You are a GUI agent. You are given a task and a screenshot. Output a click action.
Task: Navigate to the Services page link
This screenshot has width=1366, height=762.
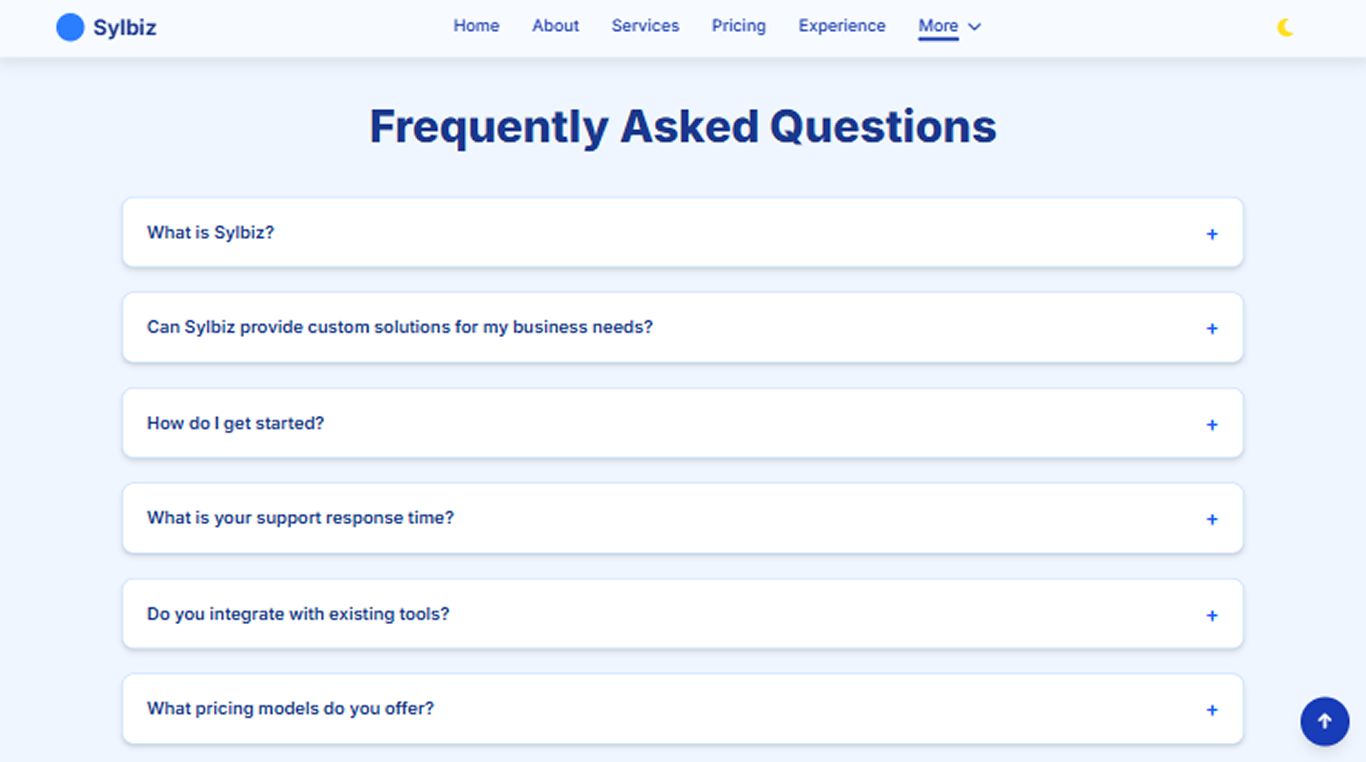pos(645,26)
